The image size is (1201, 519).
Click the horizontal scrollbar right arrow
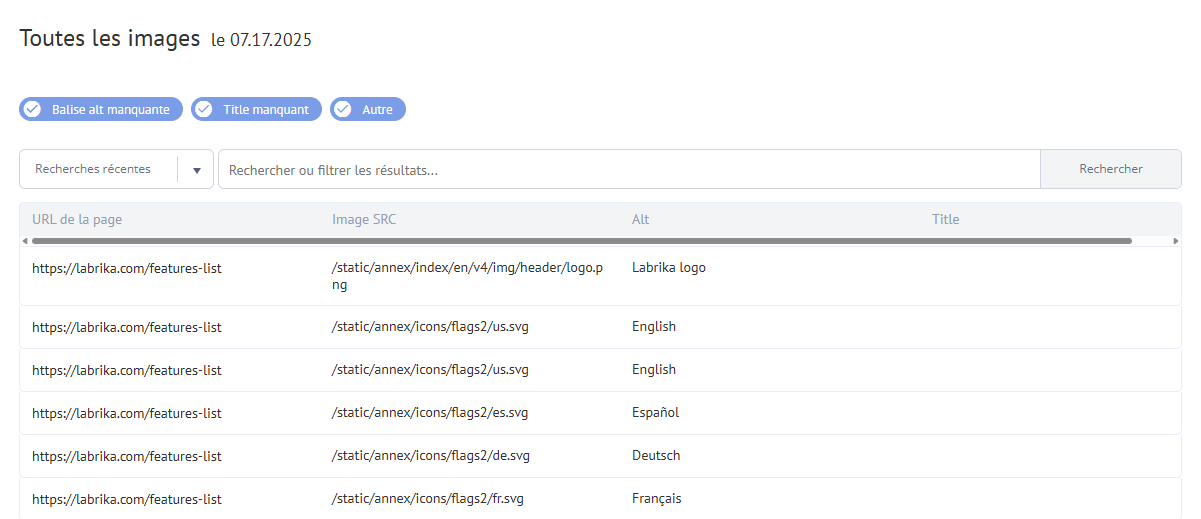pos(1176,241)
